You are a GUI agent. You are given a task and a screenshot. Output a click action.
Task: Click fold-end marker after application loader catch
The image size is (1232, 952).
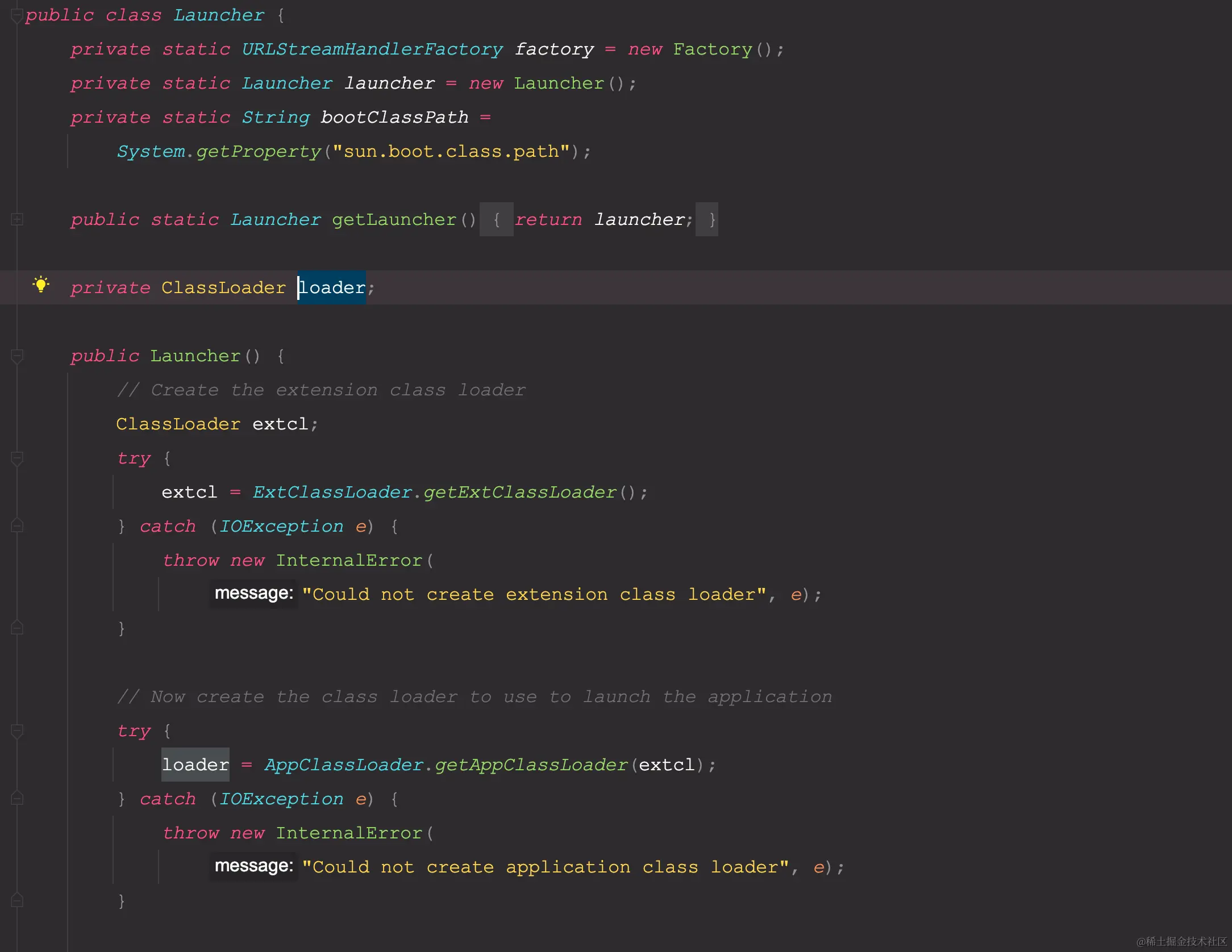pyautogui.click(x=17, y=901)
